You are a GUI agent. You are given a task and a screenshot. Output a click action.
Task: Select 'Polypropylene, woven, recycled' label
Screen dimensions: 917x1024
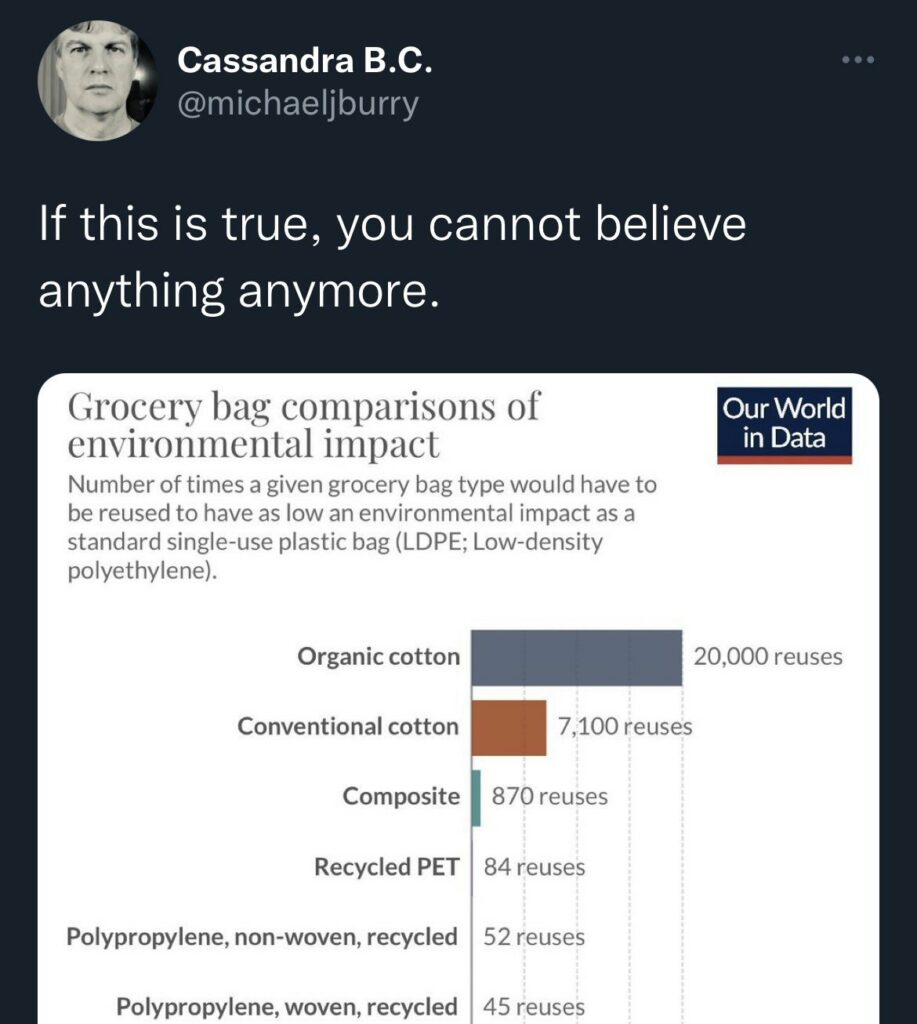click(287, 1006)
